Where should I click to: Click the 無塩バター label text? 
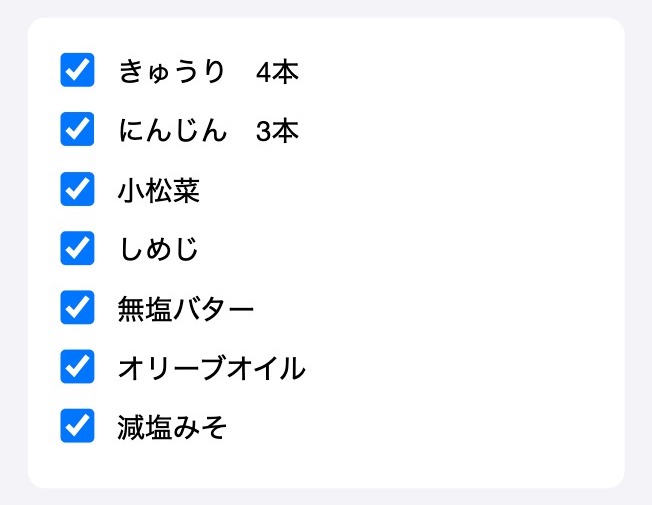point(185,309)
